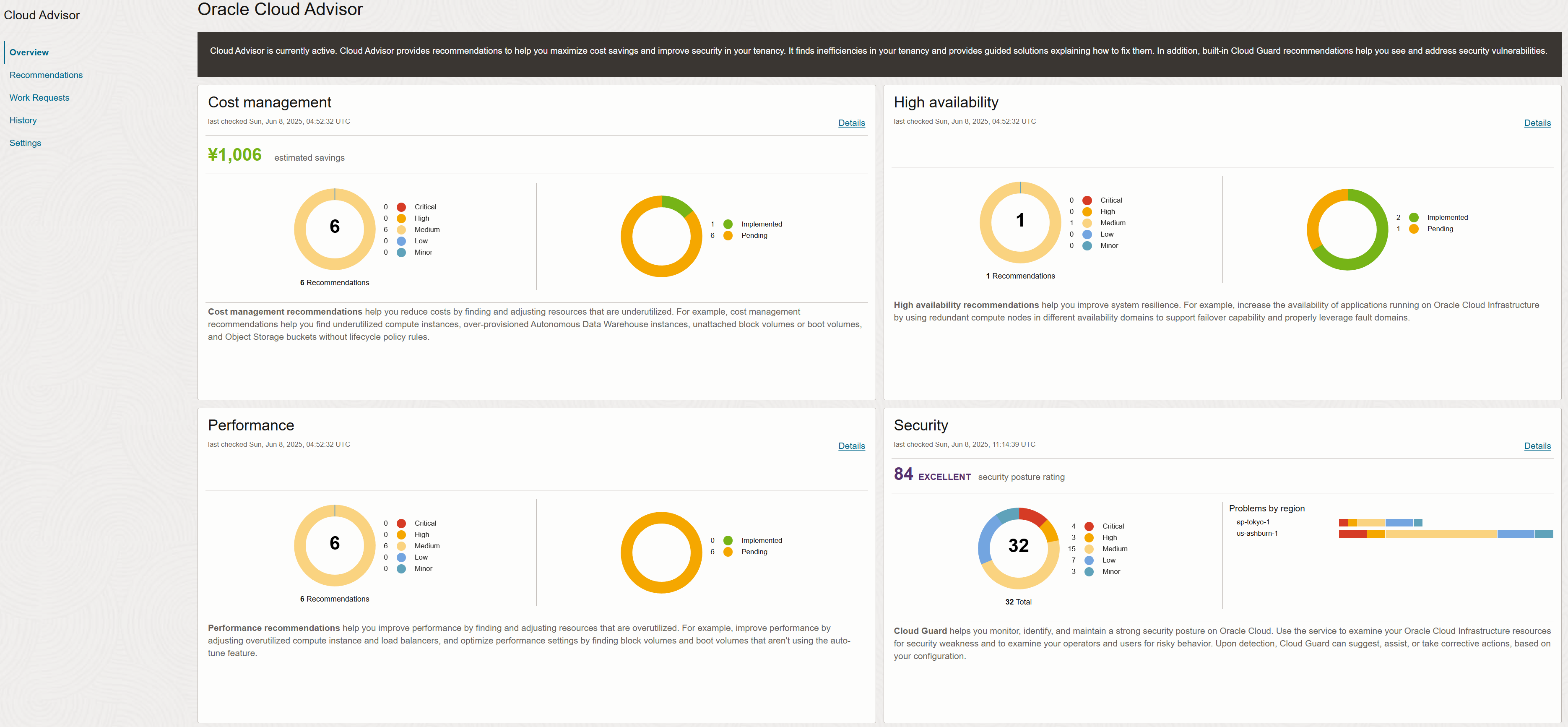Click the '32 Total' label under Security
This screenshot has height=727, width=1568.
coord(1018,602)
